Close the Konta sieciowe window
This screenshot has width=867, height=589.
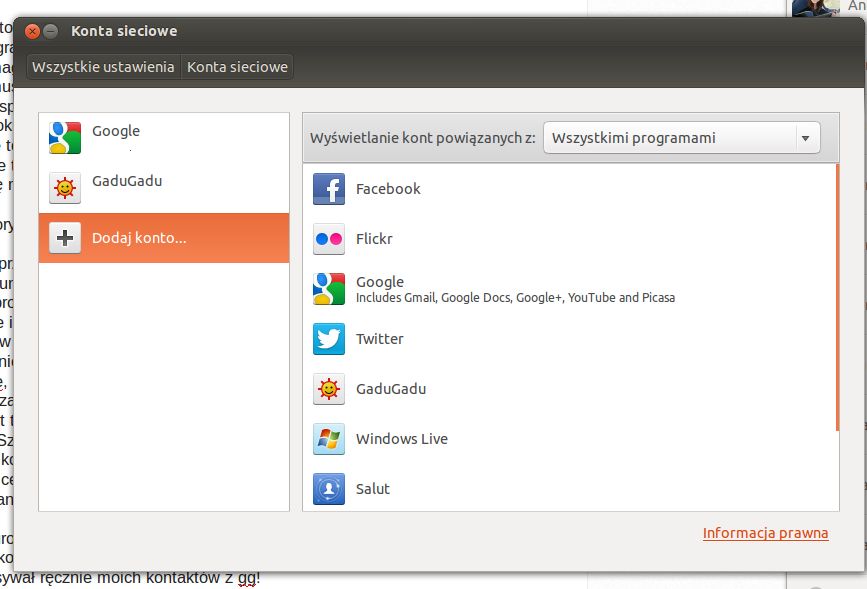point(33,32)
